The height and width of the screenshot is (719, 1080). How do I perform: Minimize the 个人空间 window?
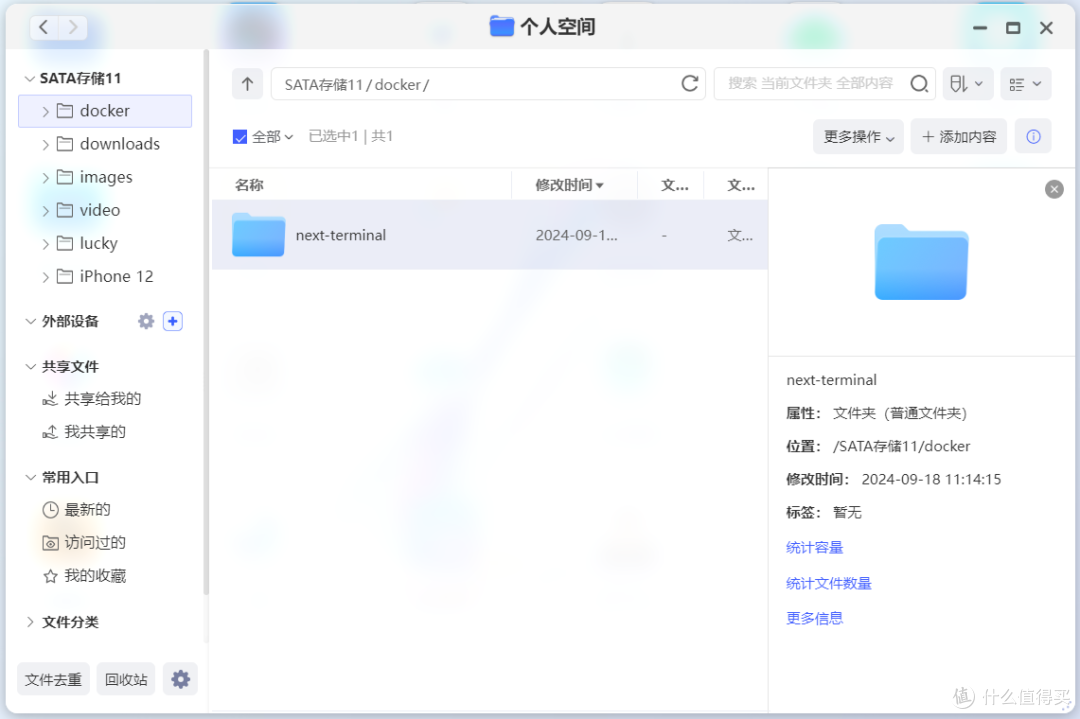pos(979,28)
